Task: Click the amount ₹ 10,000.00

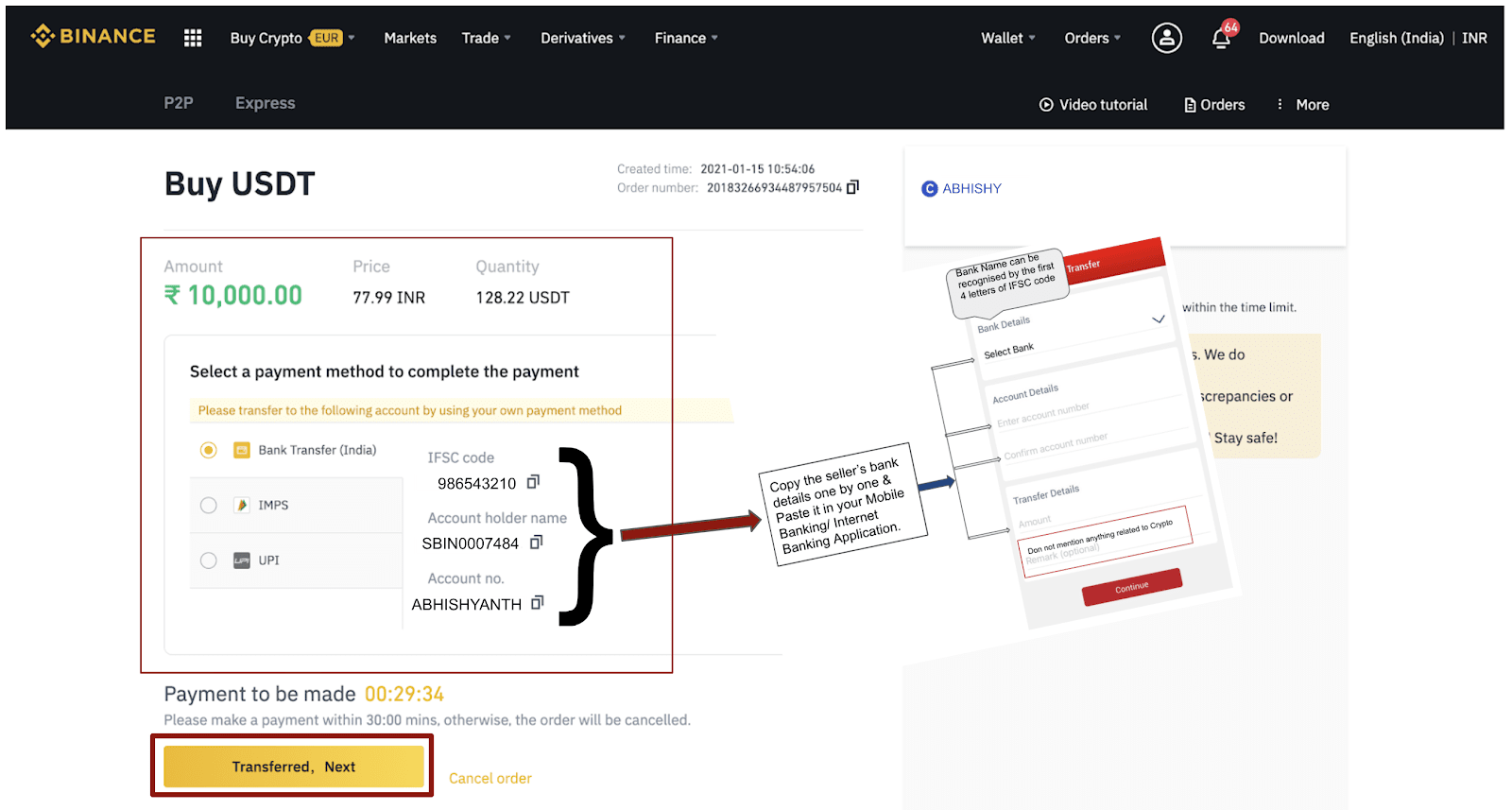Action: click(233, 296)
